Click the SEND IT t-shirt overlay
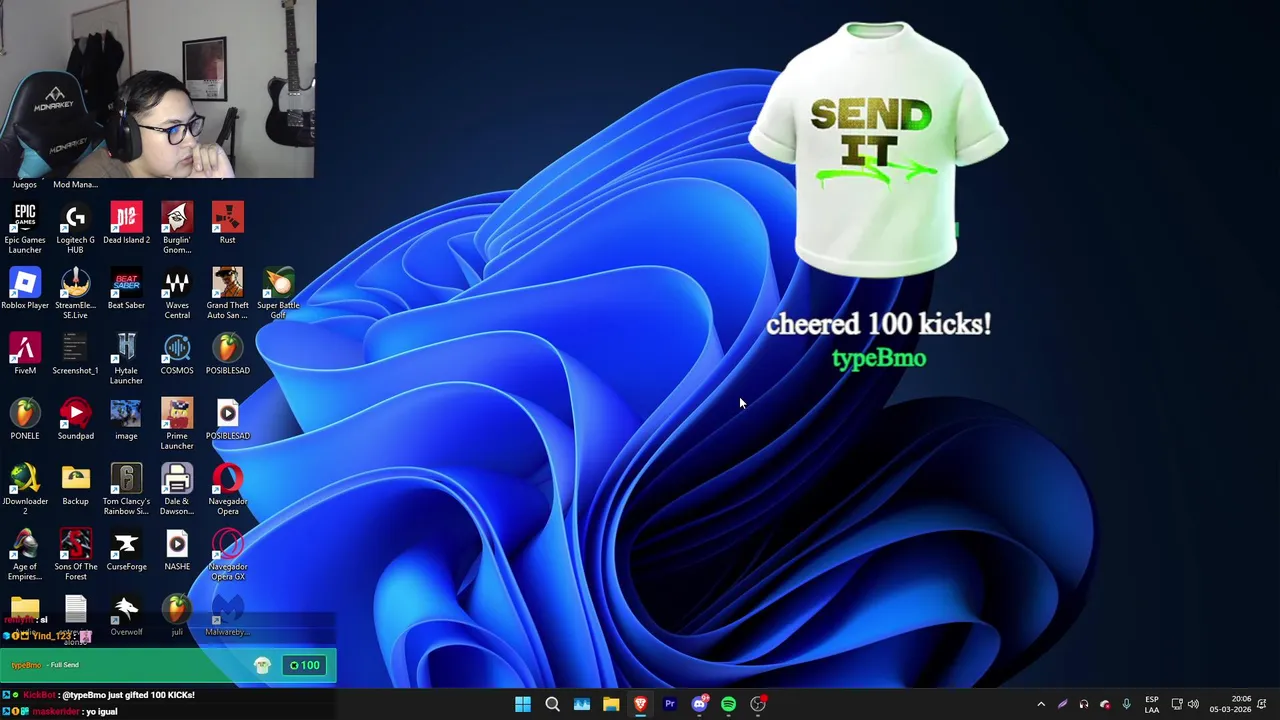This screenshot has height=720, width=1280. (x=878, y=148)
